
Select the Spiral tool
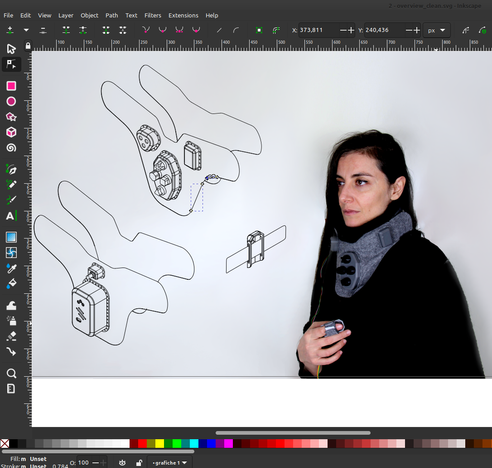11,148
